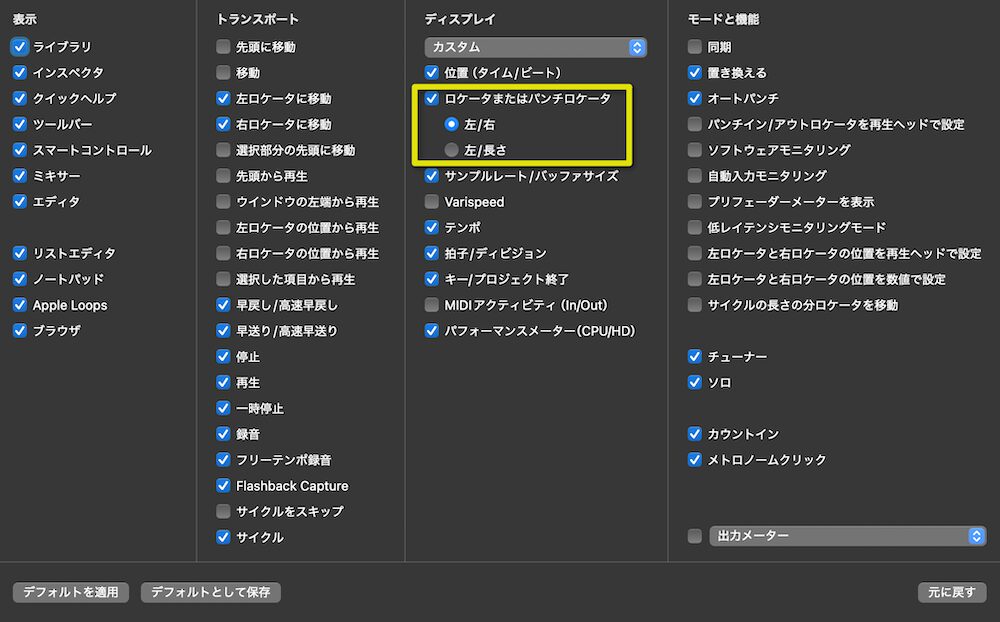This screenshot has height=622, width=1000.
Task: Uncheck the ライブラリ checkbox
Action: pyautogui.click(x=18, y=46)
